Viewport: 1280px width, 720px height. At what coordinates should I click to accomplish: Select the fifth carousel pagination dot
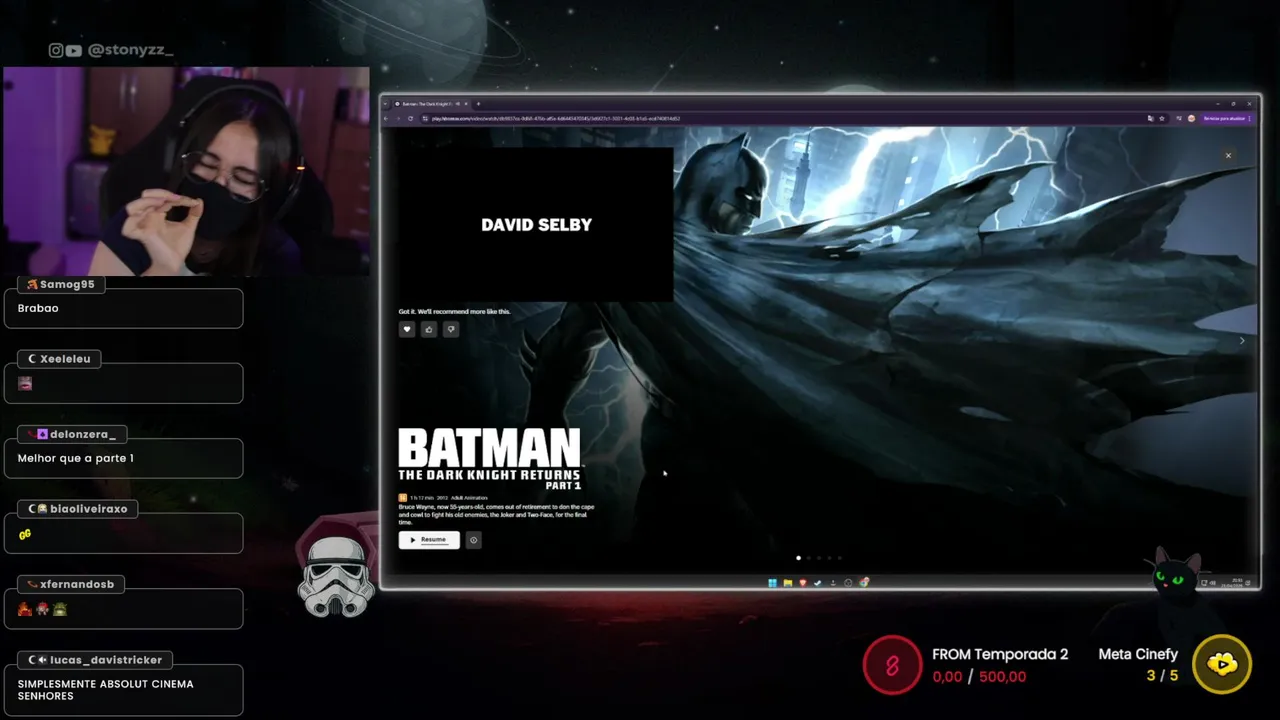tap(840, 558)
